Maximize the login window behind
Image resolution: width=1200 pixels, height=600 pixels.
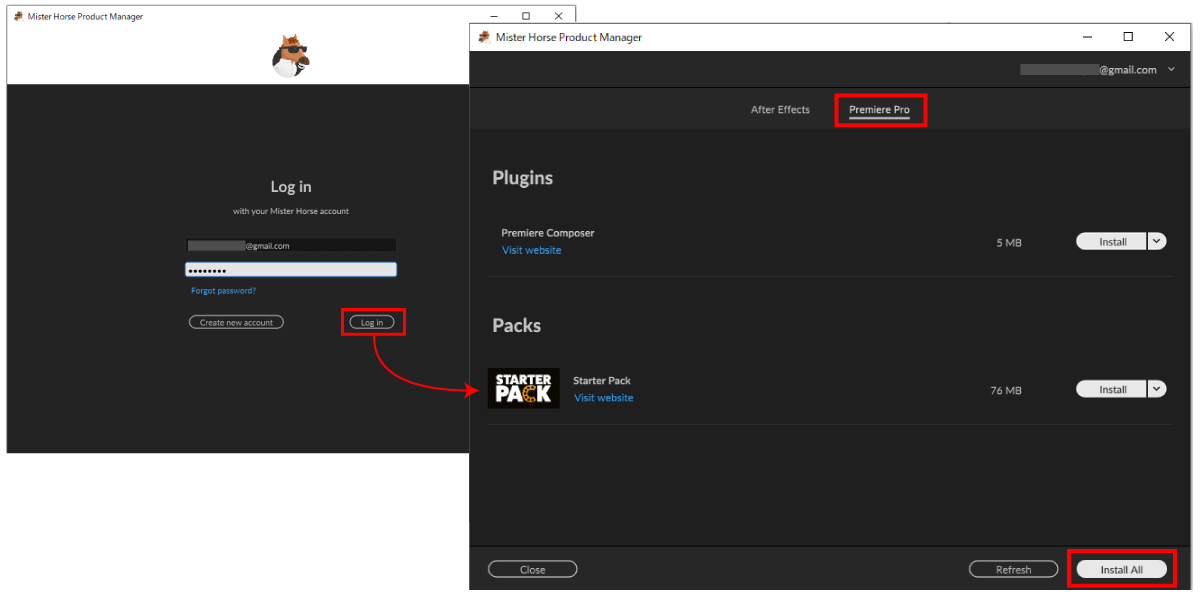coord(526,16)
